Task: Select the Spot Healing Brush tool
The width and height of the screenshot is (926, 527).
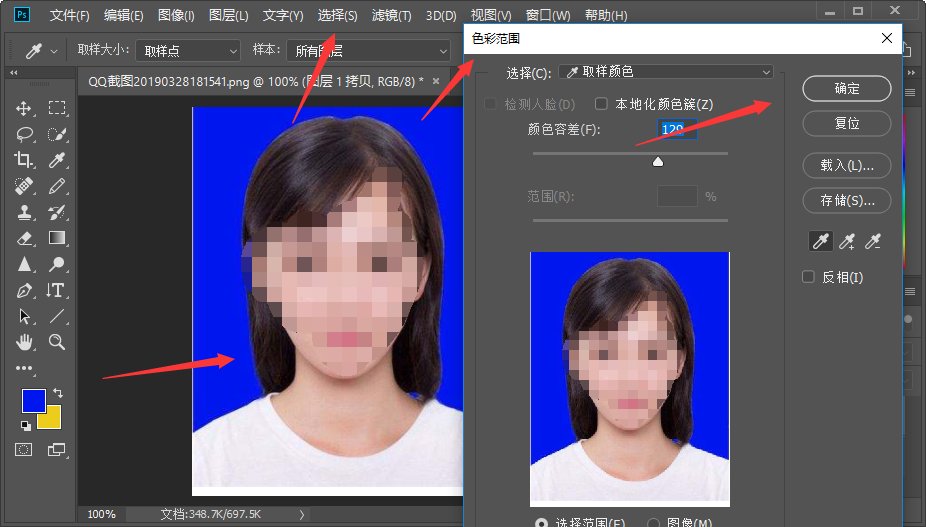Action: pos(24,186)
